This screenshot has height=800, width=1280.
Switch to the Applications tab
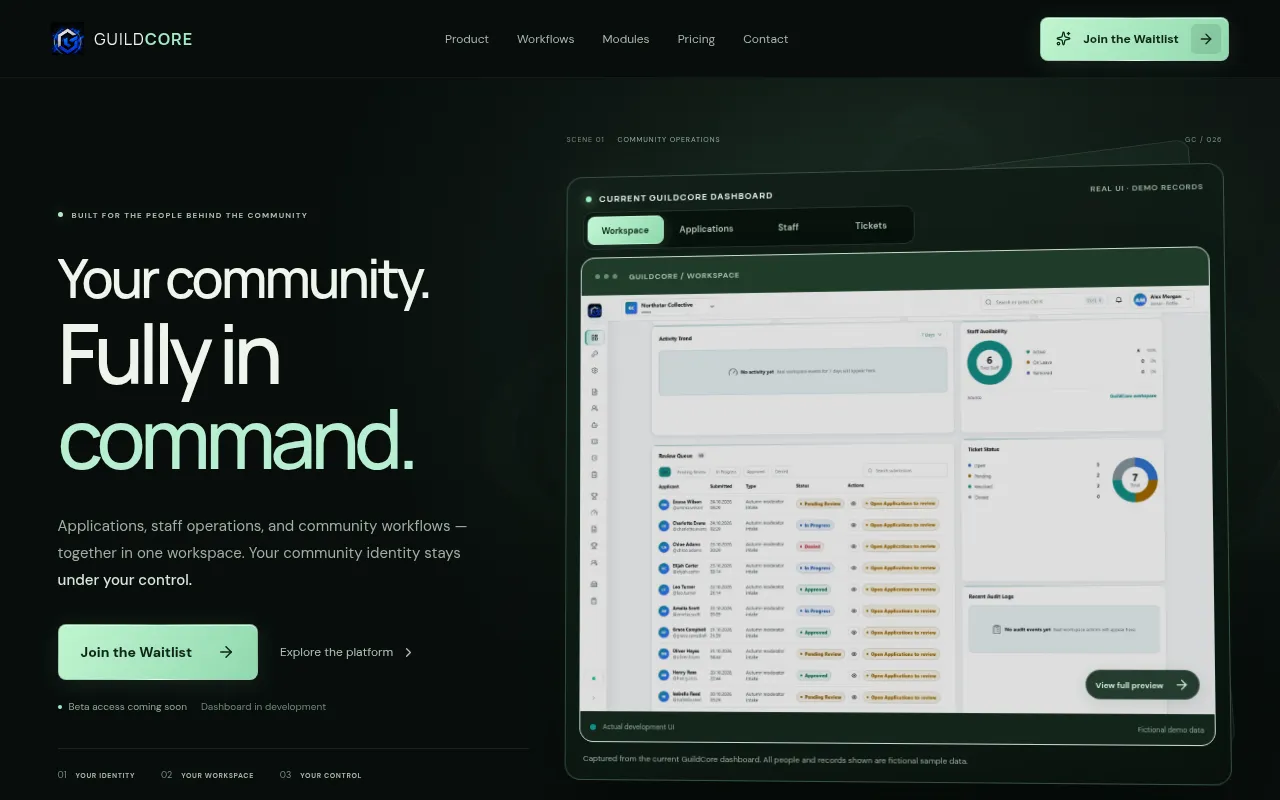[706, 229]
